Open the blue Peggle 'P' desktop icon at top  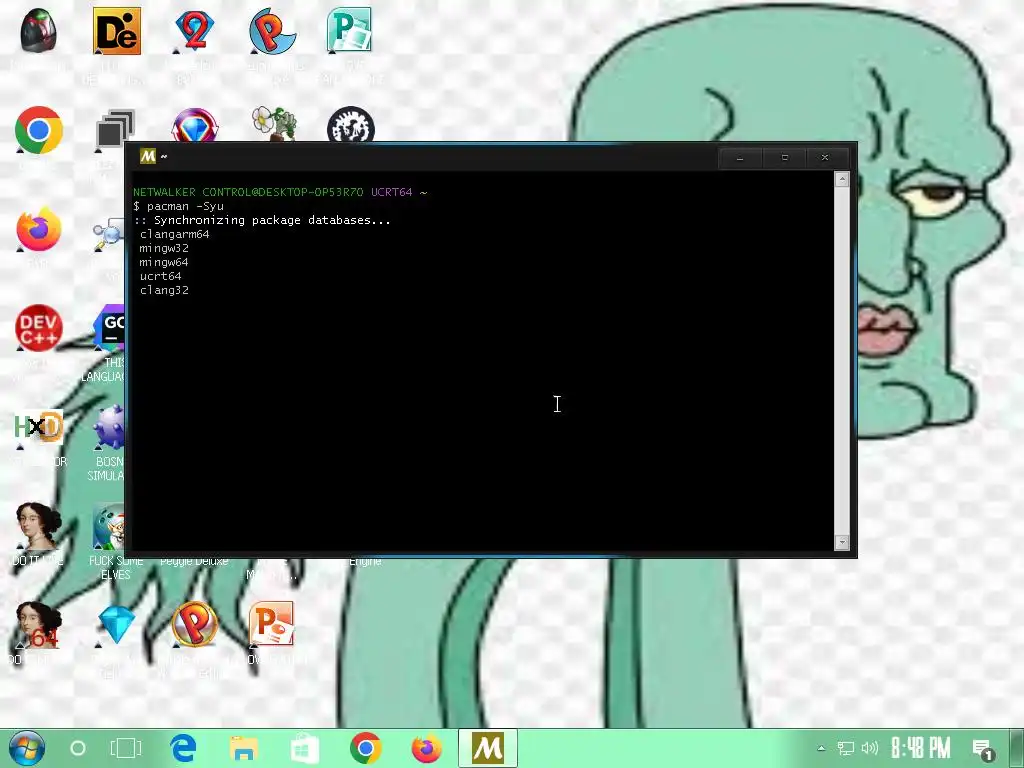272,31
